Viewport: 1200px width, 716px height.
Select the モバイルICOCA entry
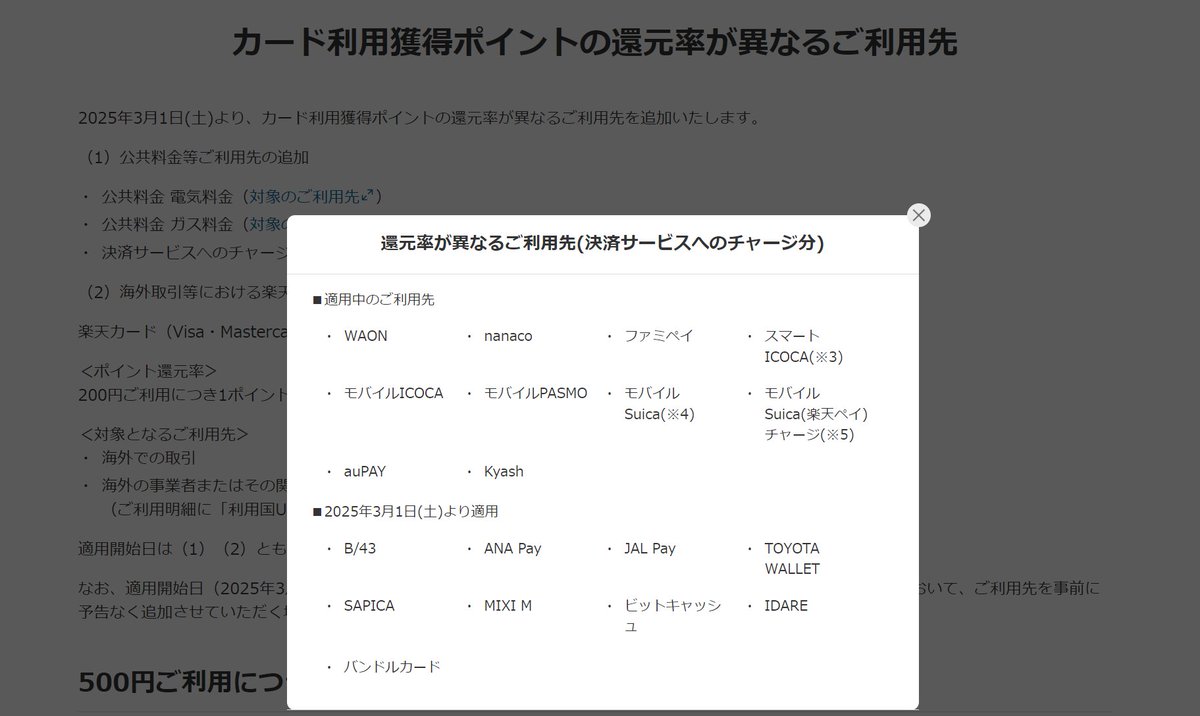click(x=393, y=393)
